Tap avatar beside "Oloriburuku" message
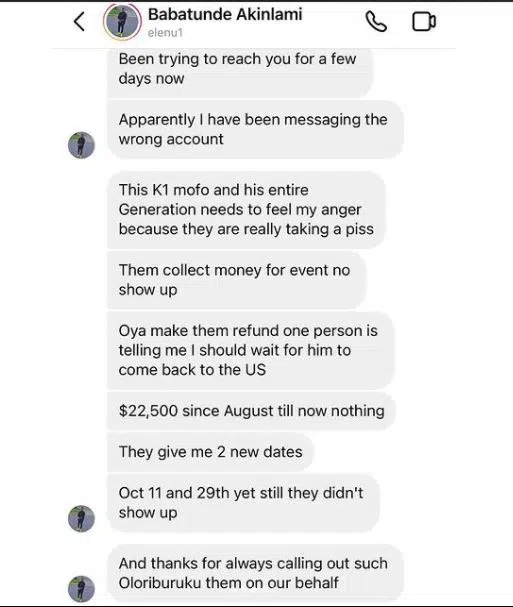 (81, 589)
